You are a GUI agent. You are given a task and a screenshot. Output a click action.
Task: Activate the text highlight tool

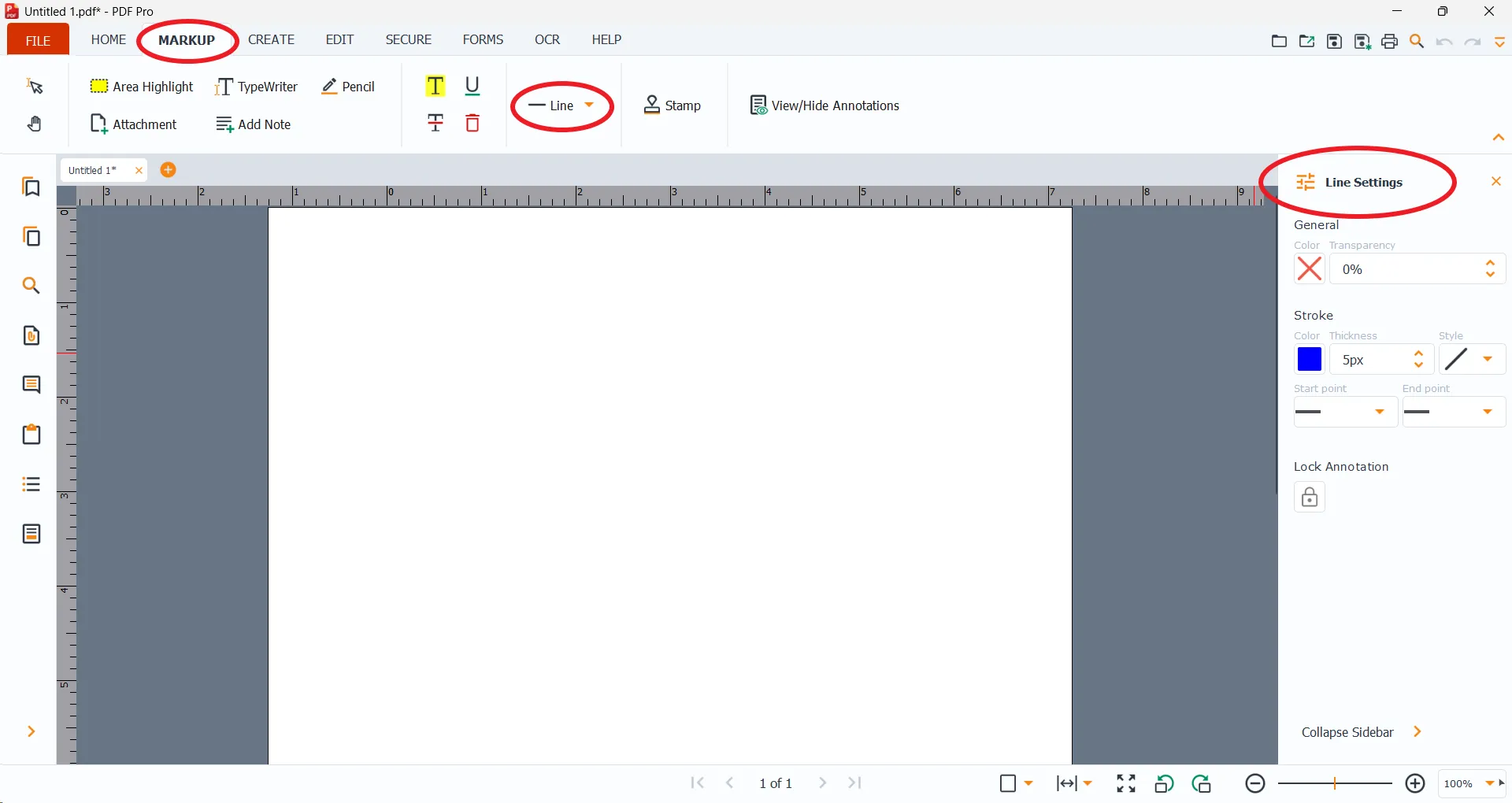[x=435, y=86]
